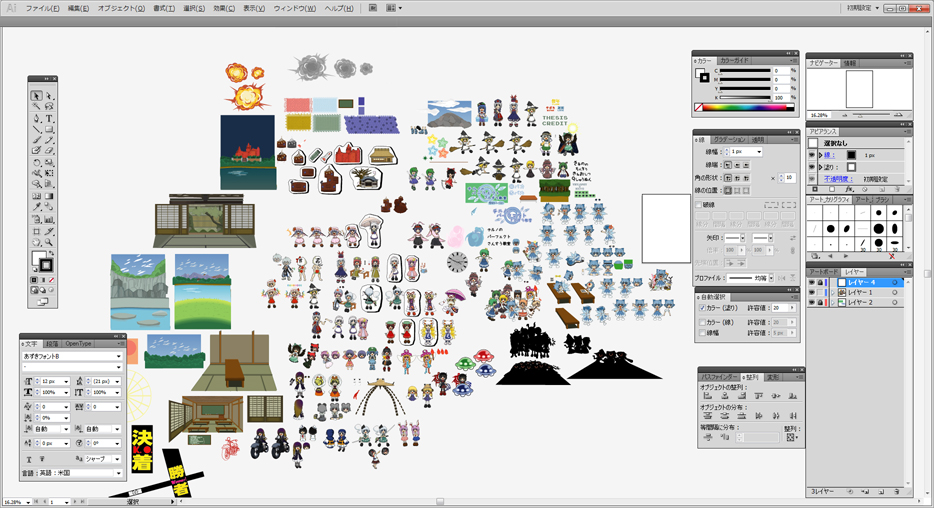
Task: Open the 初期設定 workspace switcher dropdown
Action: (x=863, y=8)
